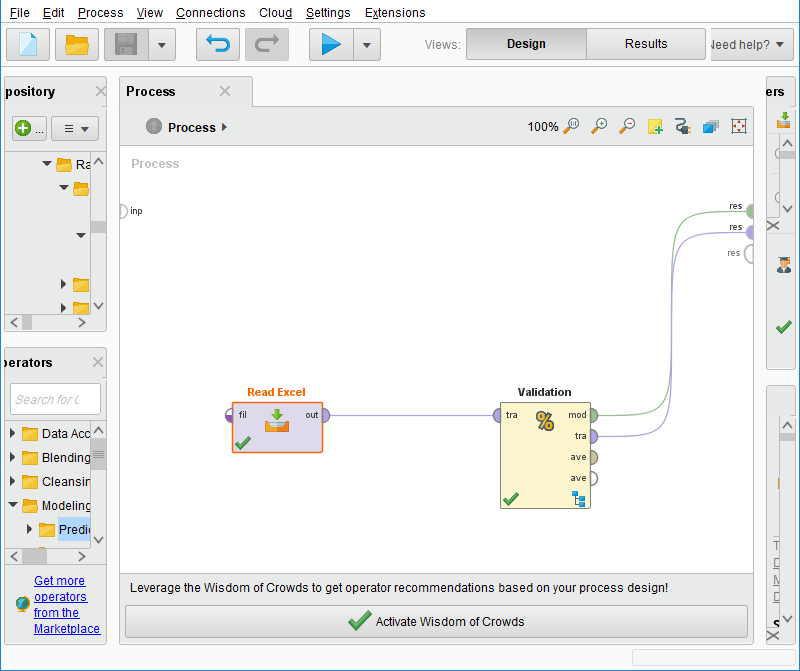Image resolution: width=800 pixels, height=671 pixels.
Task: Click the import icon in the right panel
Action: coord(783,120)
